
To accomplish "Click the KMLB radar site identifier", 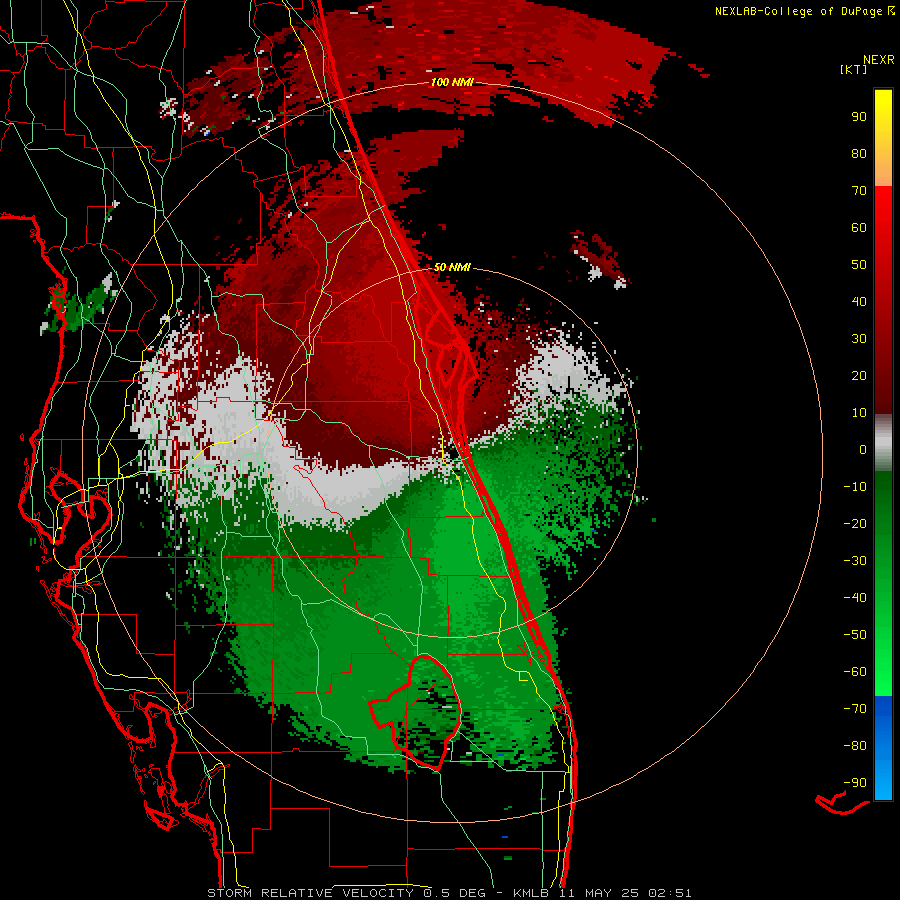I will tap(531, 893).
